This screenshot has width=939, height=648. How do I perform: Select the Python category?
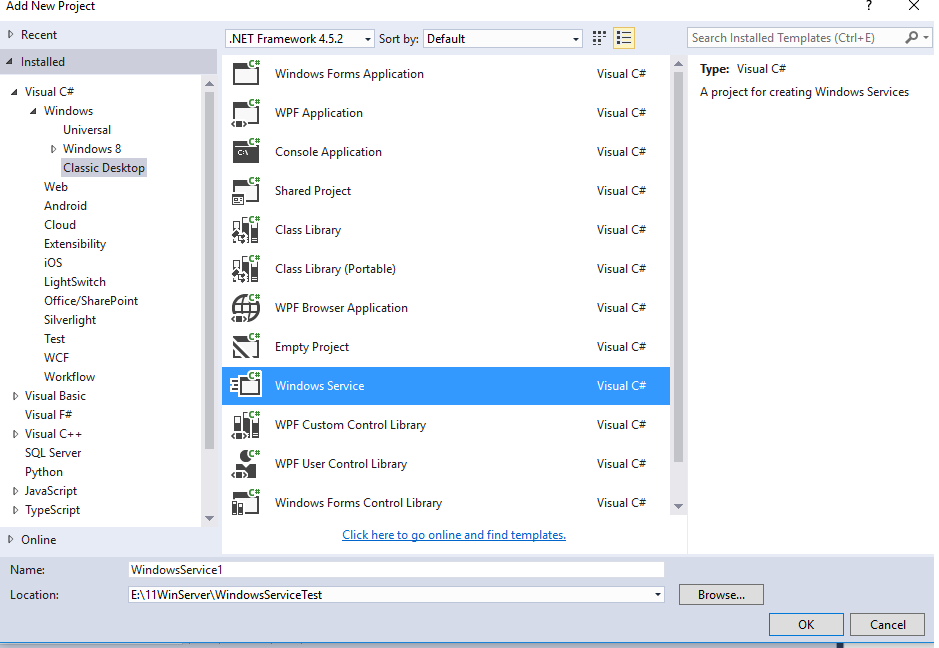[x=44, y=473]
